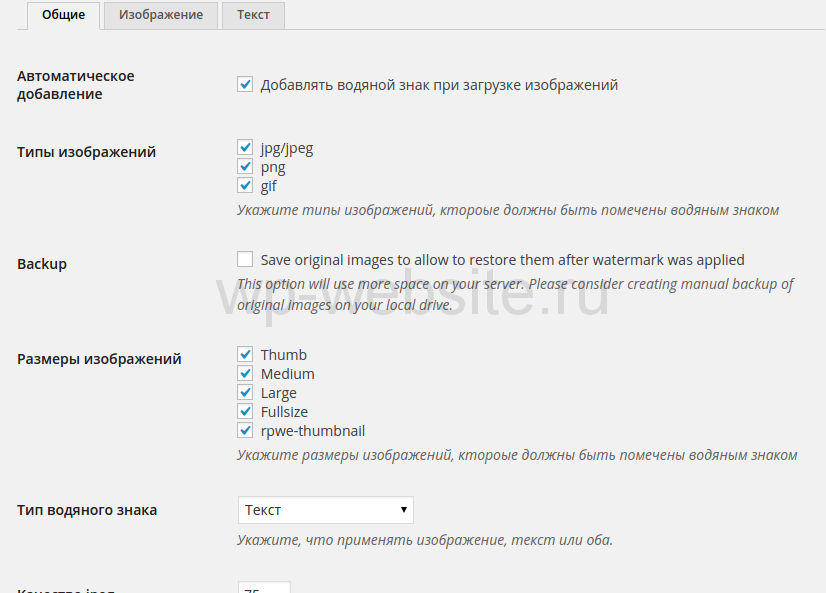Uncheck the Large image size
The image size is (826, 593).
coord(245,393)
